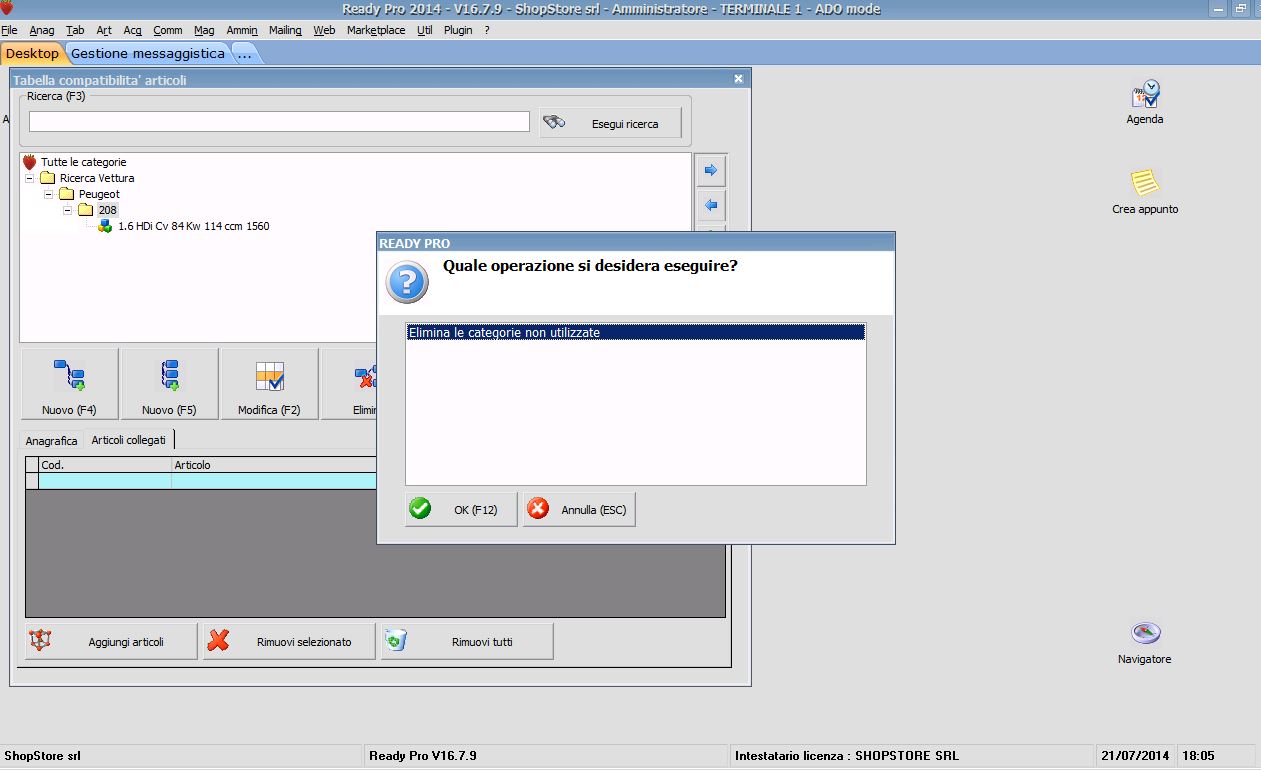Open the Ammin menu
1261x770 pixels.
tap(242, 30)
